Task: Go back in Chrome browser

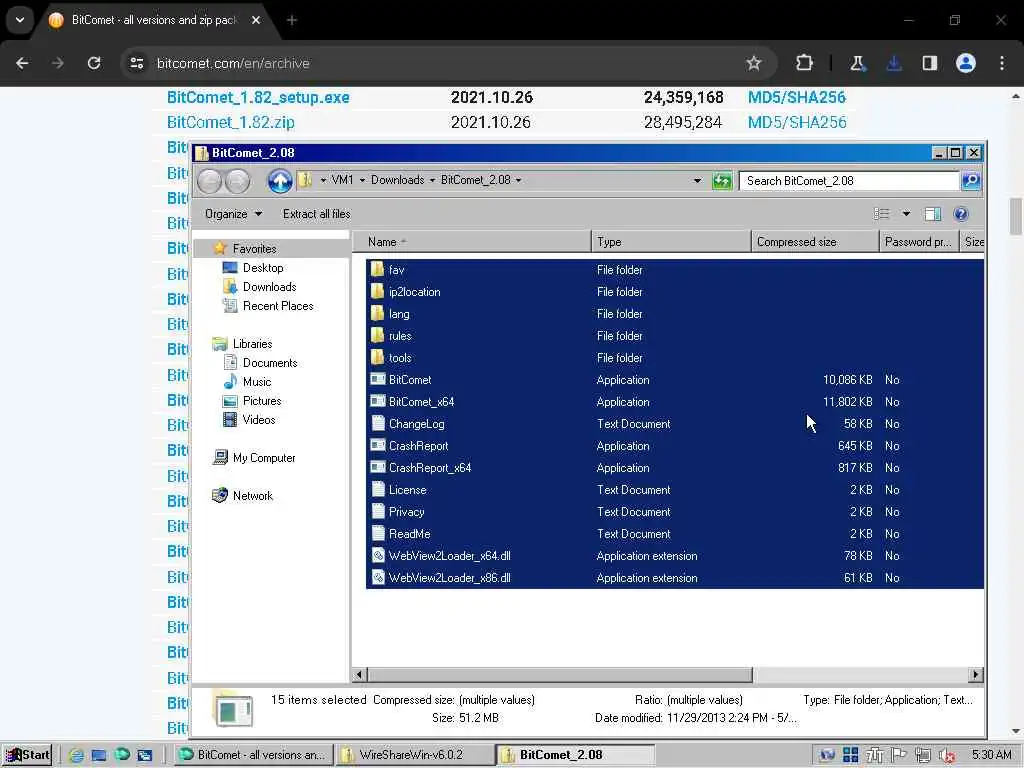Action: pos(22,63)
